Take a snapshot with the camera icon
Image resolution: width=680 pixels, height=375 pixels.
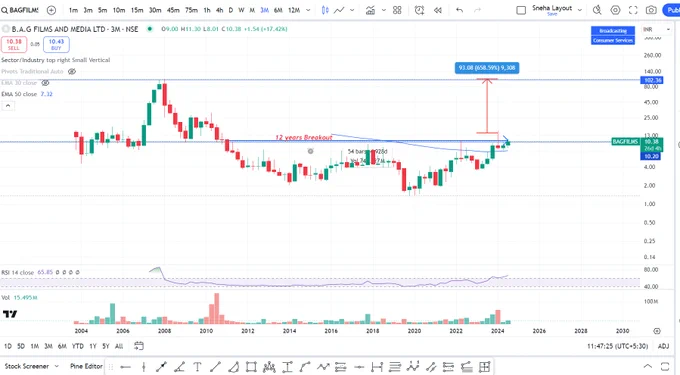coord(651,10)
